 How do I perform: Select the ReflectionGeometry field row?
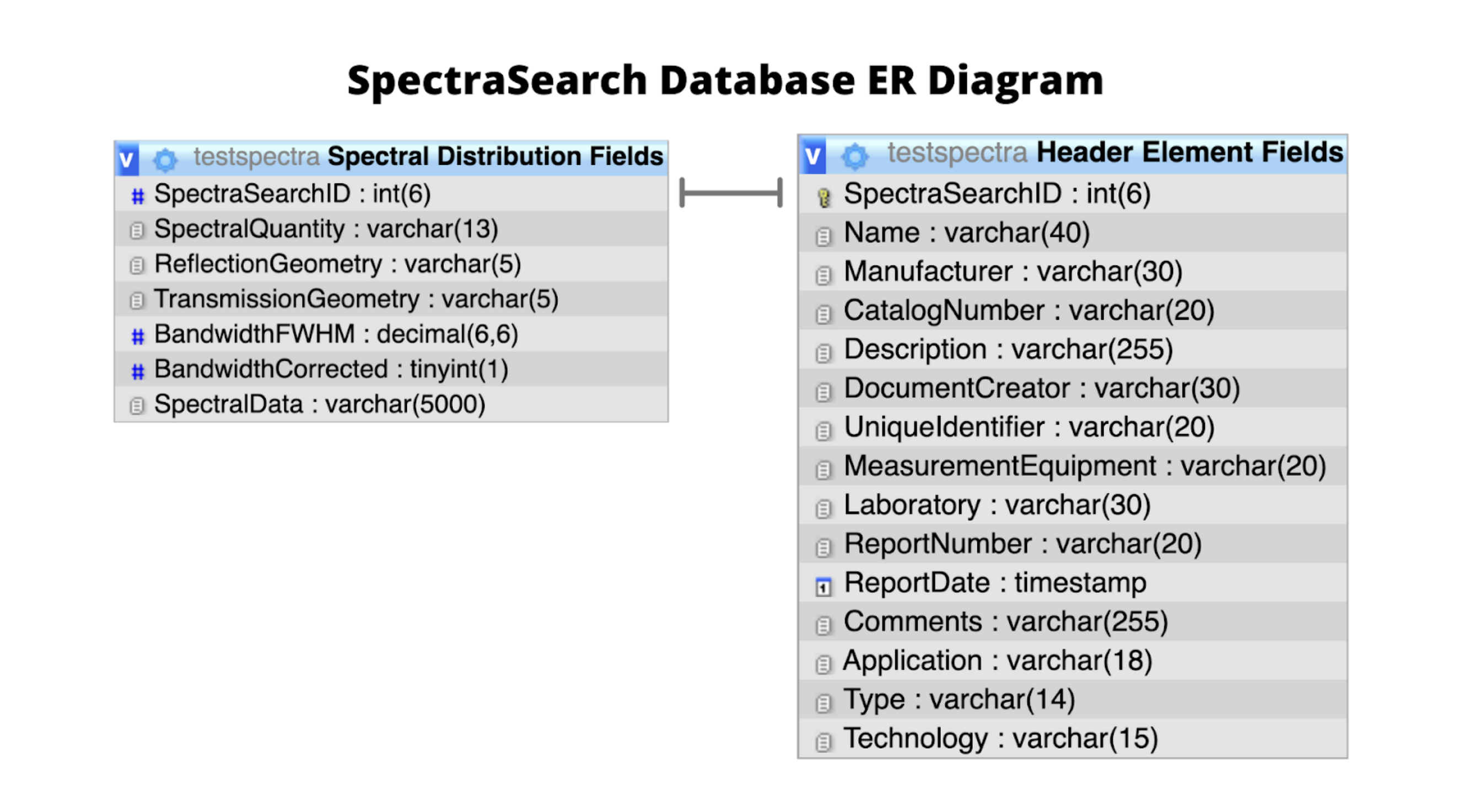pyautogui.click(x=391, y=264)
